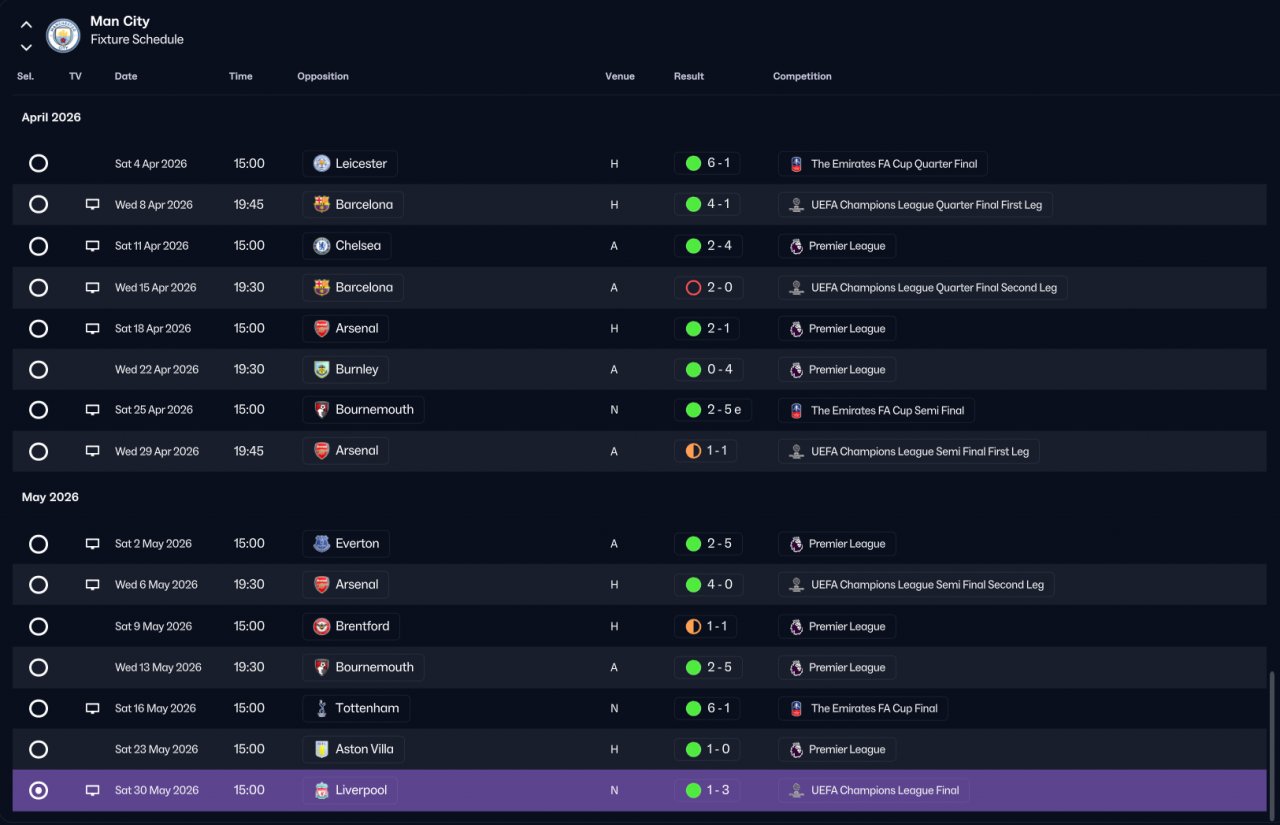Image resolution: width=1280 pixels, height=825 pixels.
Task: Open UEFA Champions League Final competition
Action: pos(874,790)
